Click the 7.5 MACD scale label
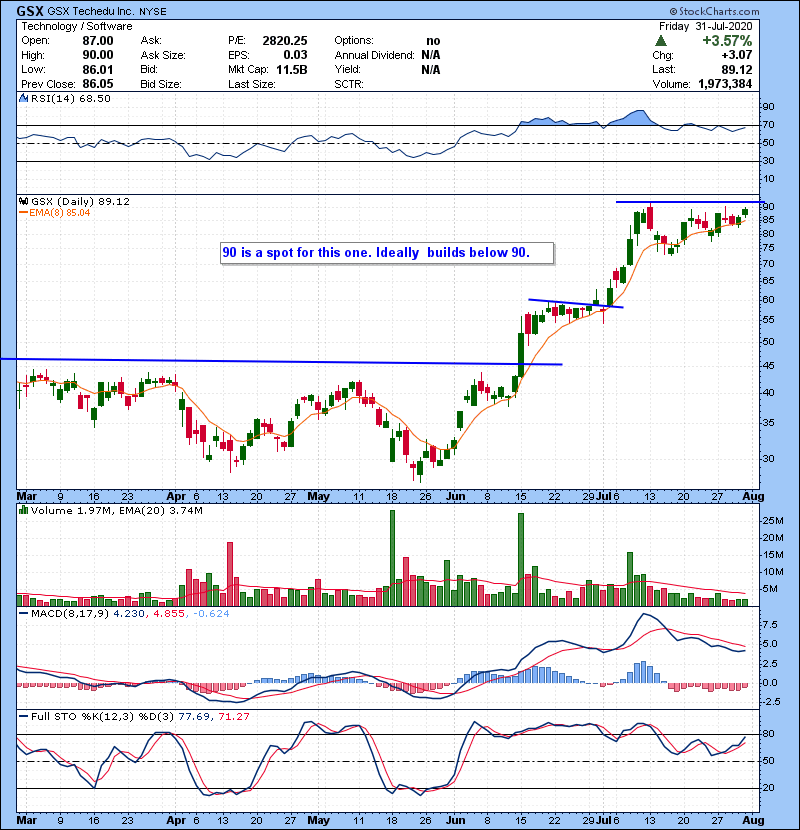800x830 pixels. [x=770, y=625]
